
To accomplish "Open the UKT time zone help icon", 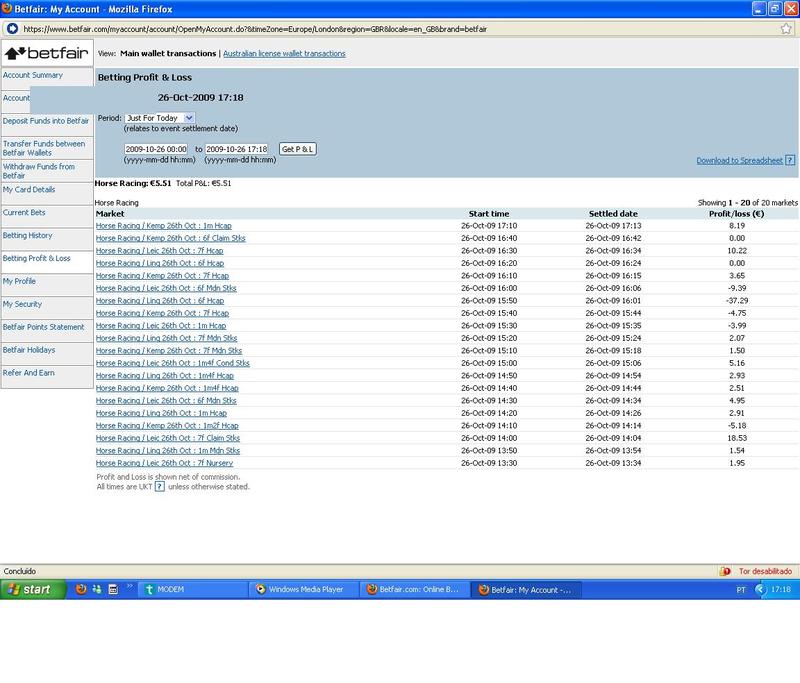I will click(x=160, y=487).
